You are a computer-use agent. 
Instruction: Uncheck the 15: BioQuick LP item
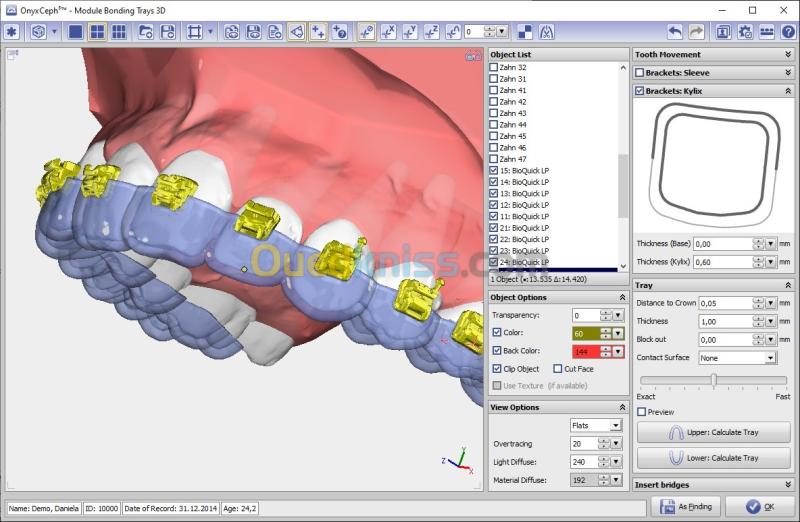point(493,170)
